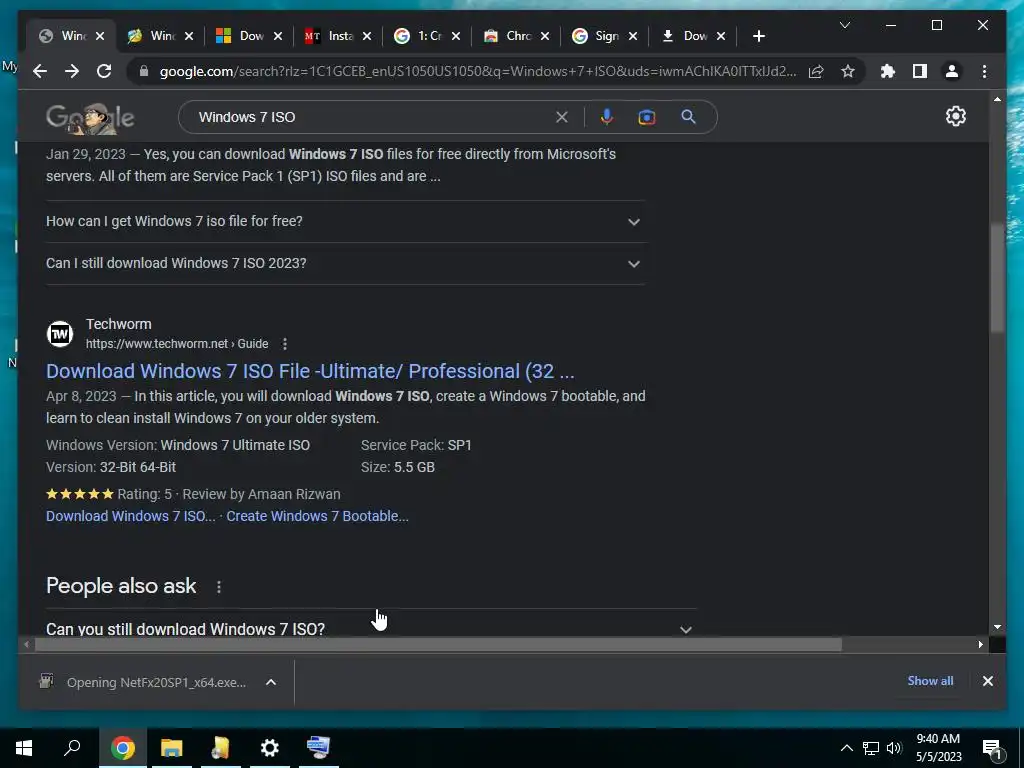Focus the Chrome address bar URL
This screenshot has height=768, width=1024.
click(477, 71)
